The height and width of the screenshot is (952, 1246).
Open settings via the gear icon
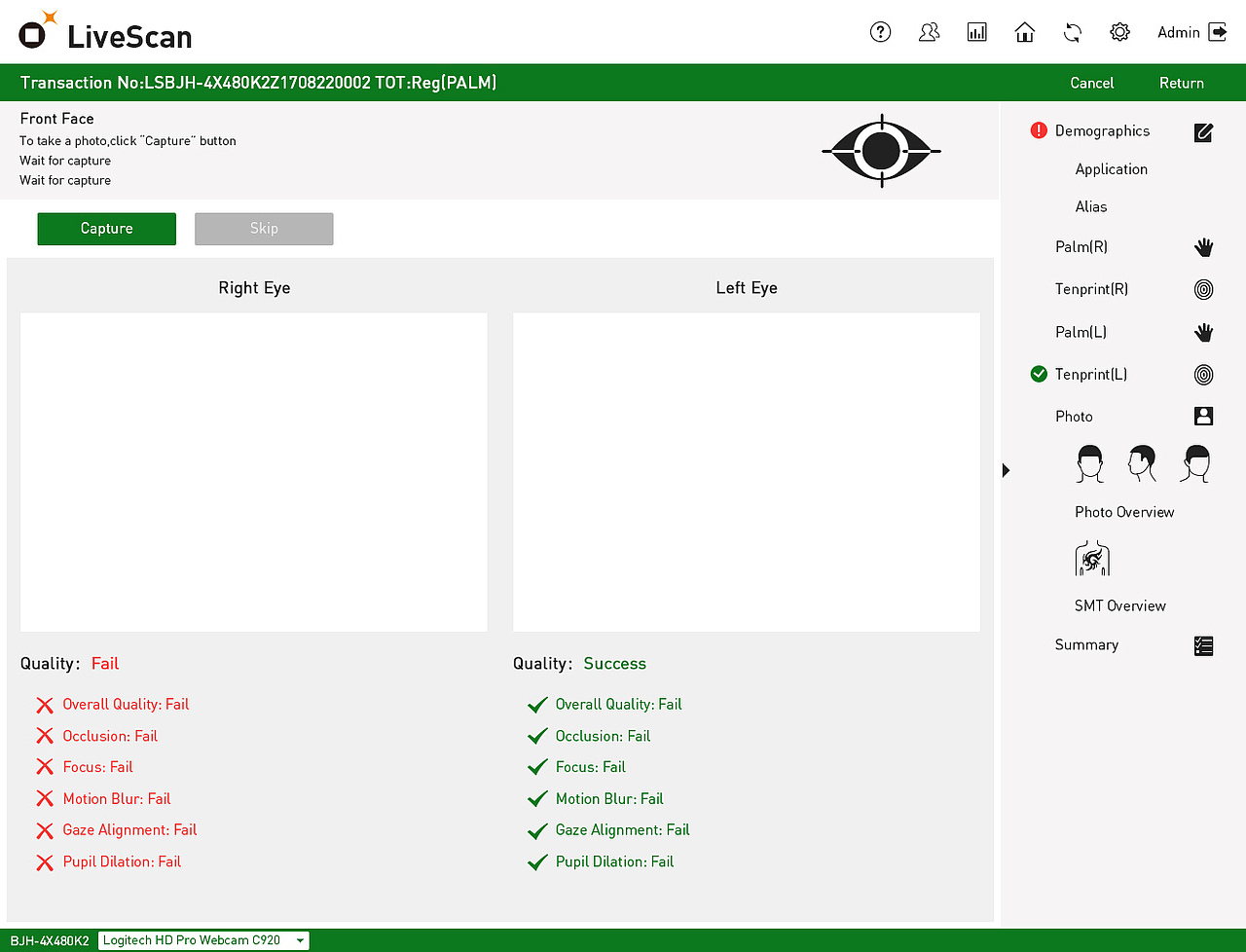coord(1119,31)
